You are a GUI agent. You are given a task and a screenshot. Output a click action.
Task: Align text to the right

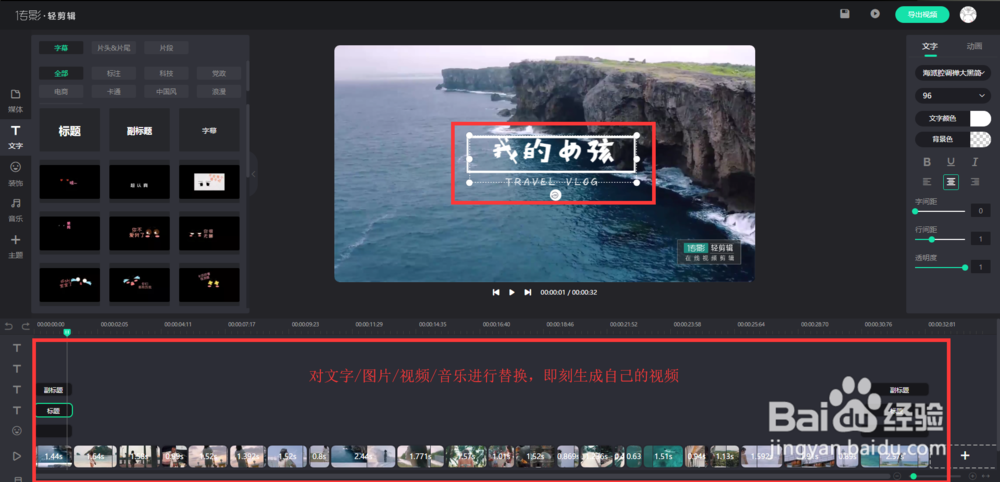pyautogui.click(x=974, y=182)
